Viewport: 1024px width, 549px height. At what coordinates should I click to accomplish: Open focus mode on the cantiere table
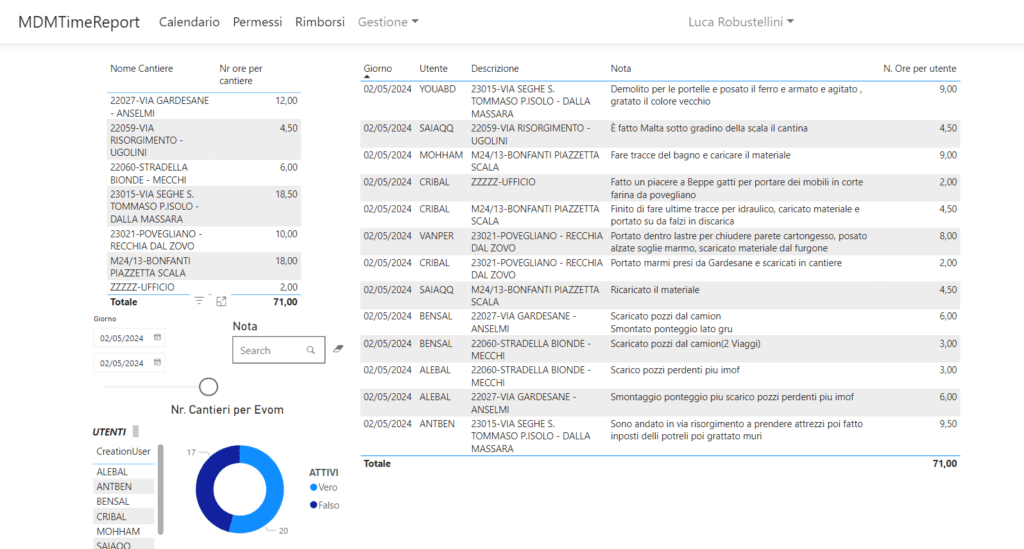tap(221, 302)
